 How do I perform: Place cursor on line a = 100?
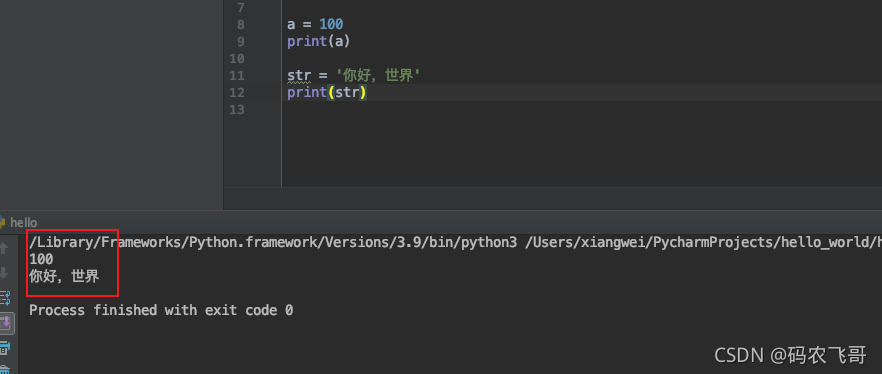pos(315,24)
